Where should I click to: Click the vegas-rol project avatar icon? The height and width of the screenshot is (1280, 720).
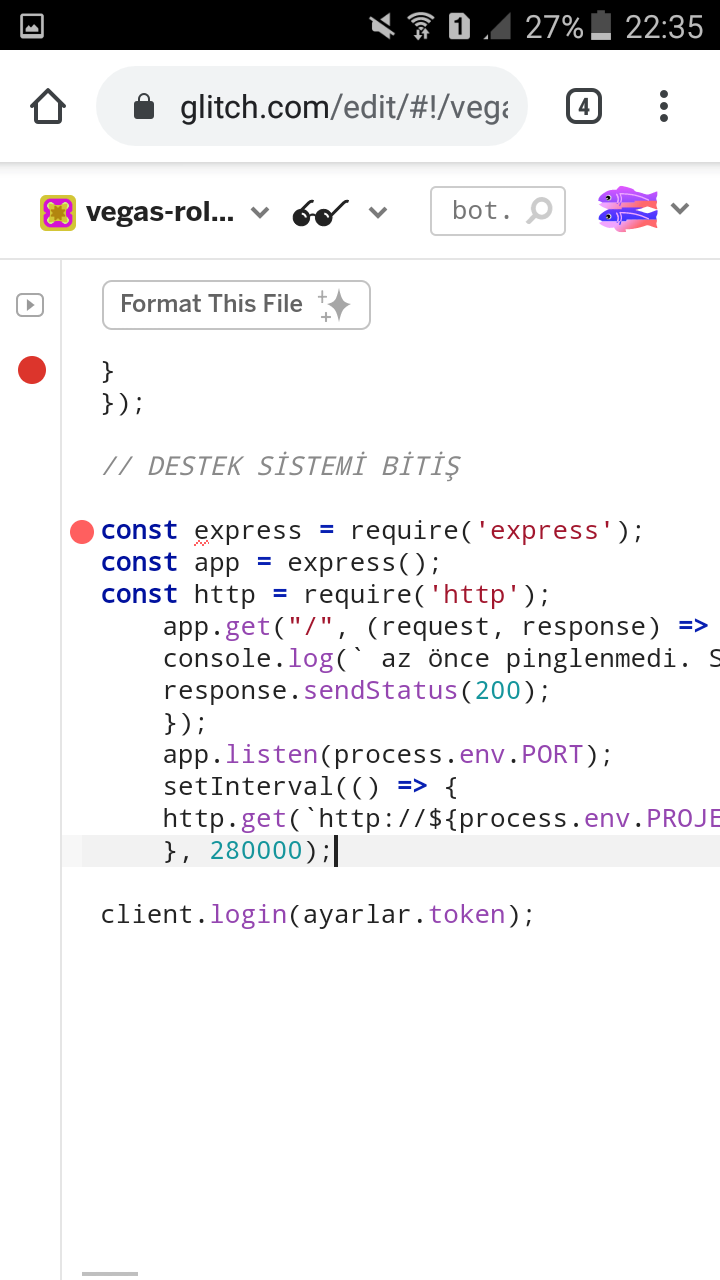point(58,212)
